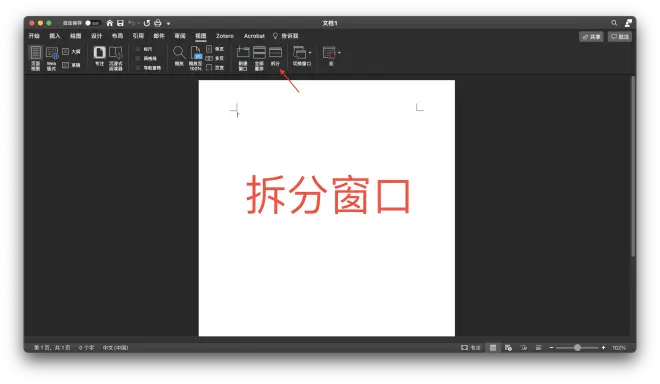This screenshot has height=384, width=660.
Task: Open the 布局 (Layout) ribbon tab
Action: tap(117, 36)
